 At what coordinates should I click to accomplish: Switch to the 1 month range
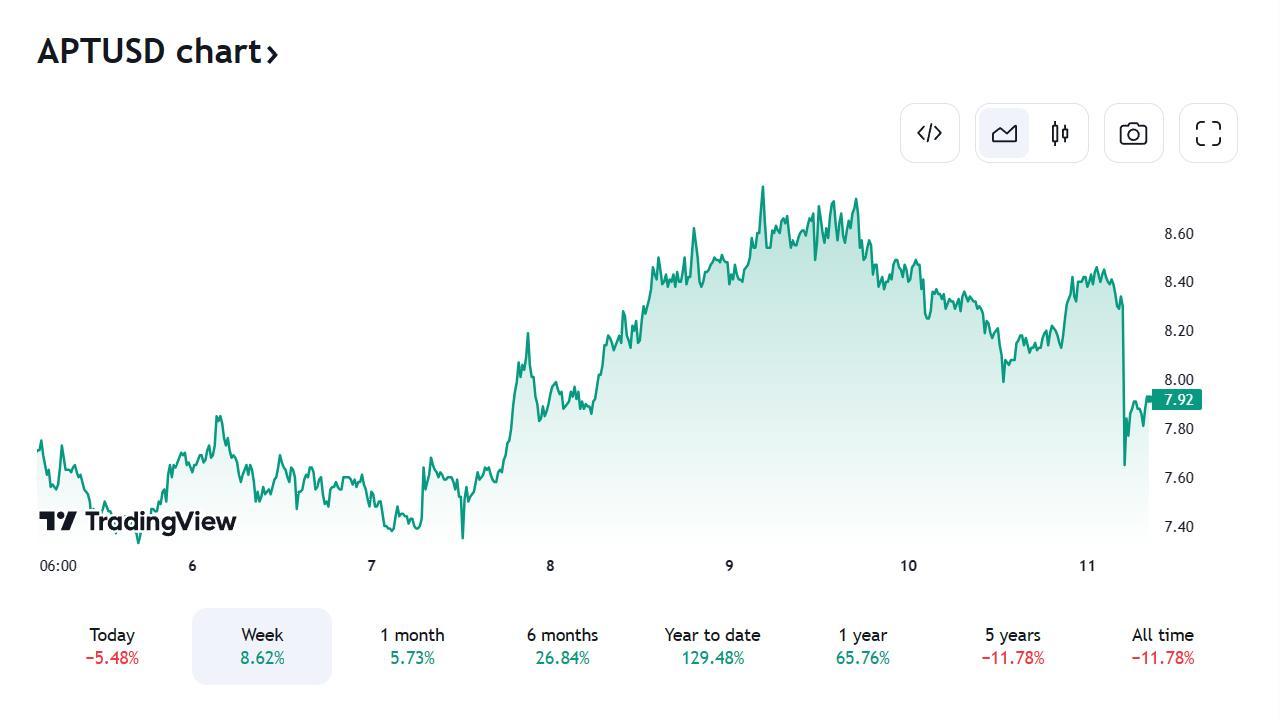click(x=412, y=646)
